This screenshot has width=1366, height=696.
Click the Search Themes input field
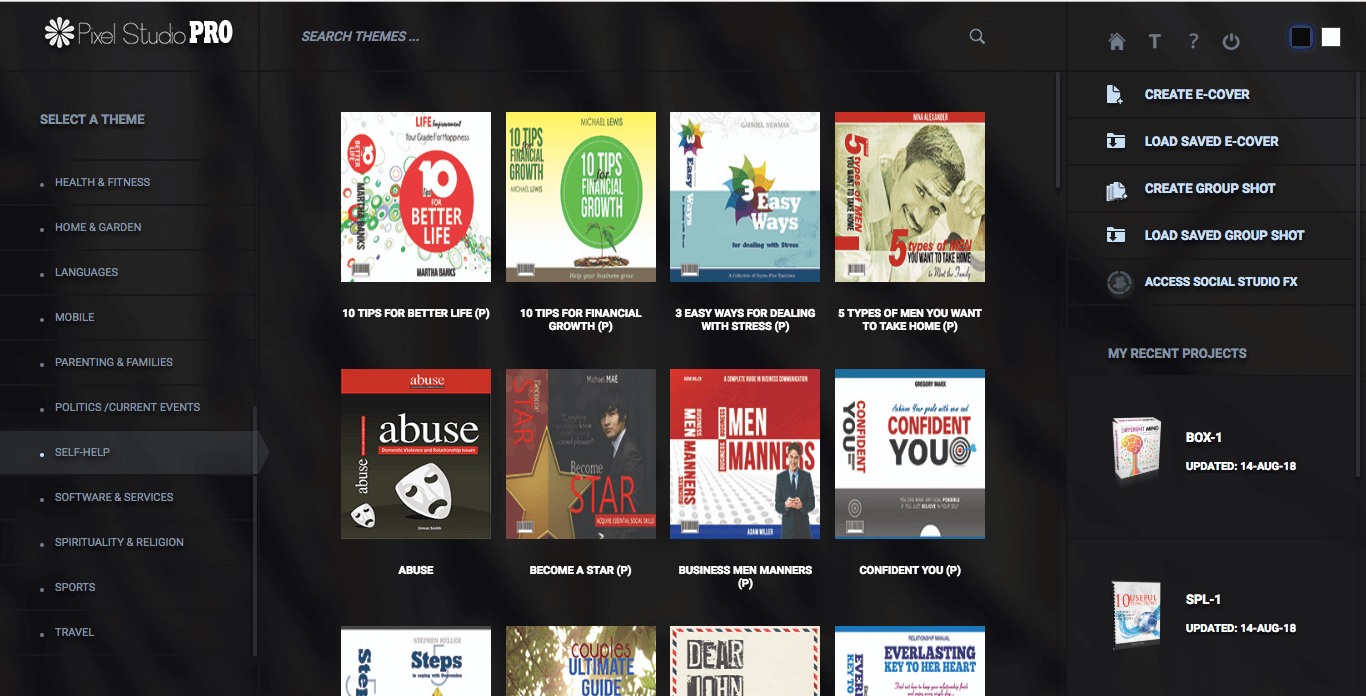[630, 37]
